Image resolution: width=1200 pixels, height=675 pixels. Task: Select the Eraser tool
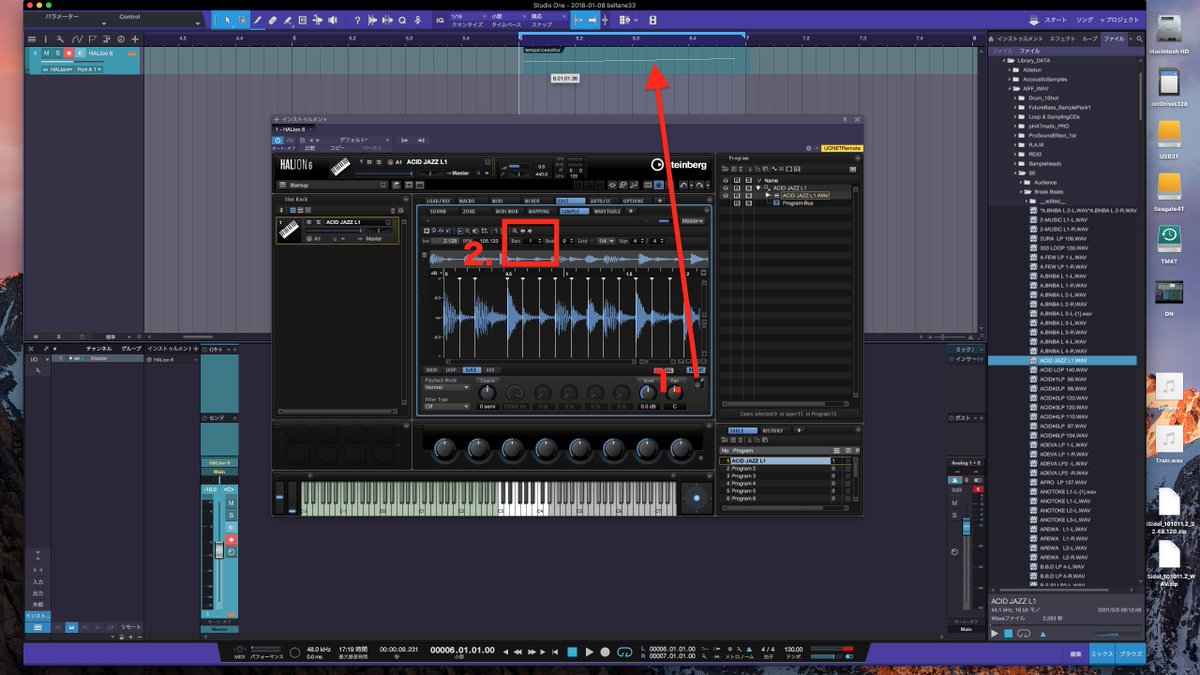[273, 19]
